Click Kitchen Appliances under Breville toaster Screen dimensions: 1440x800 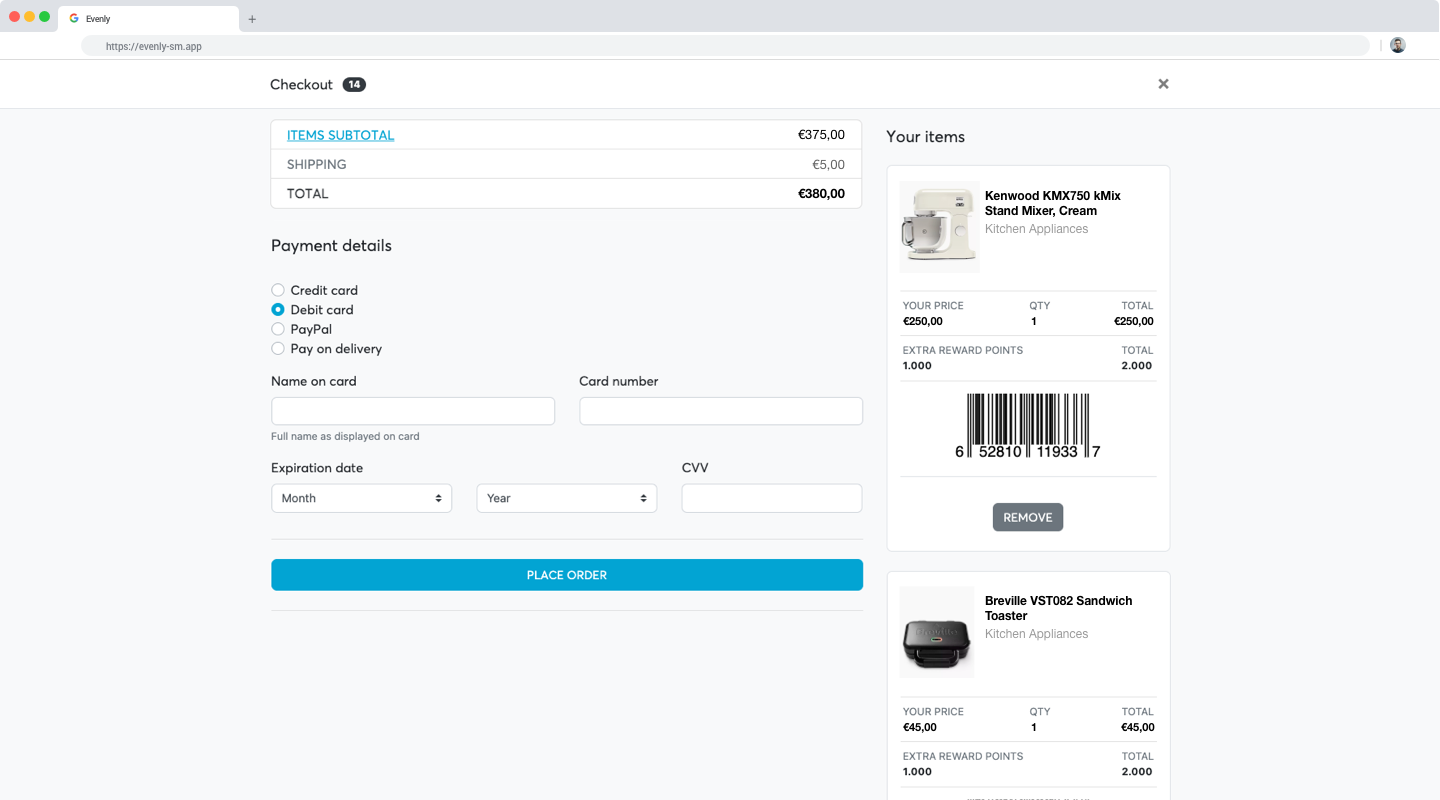click(x=1036, y=634)
